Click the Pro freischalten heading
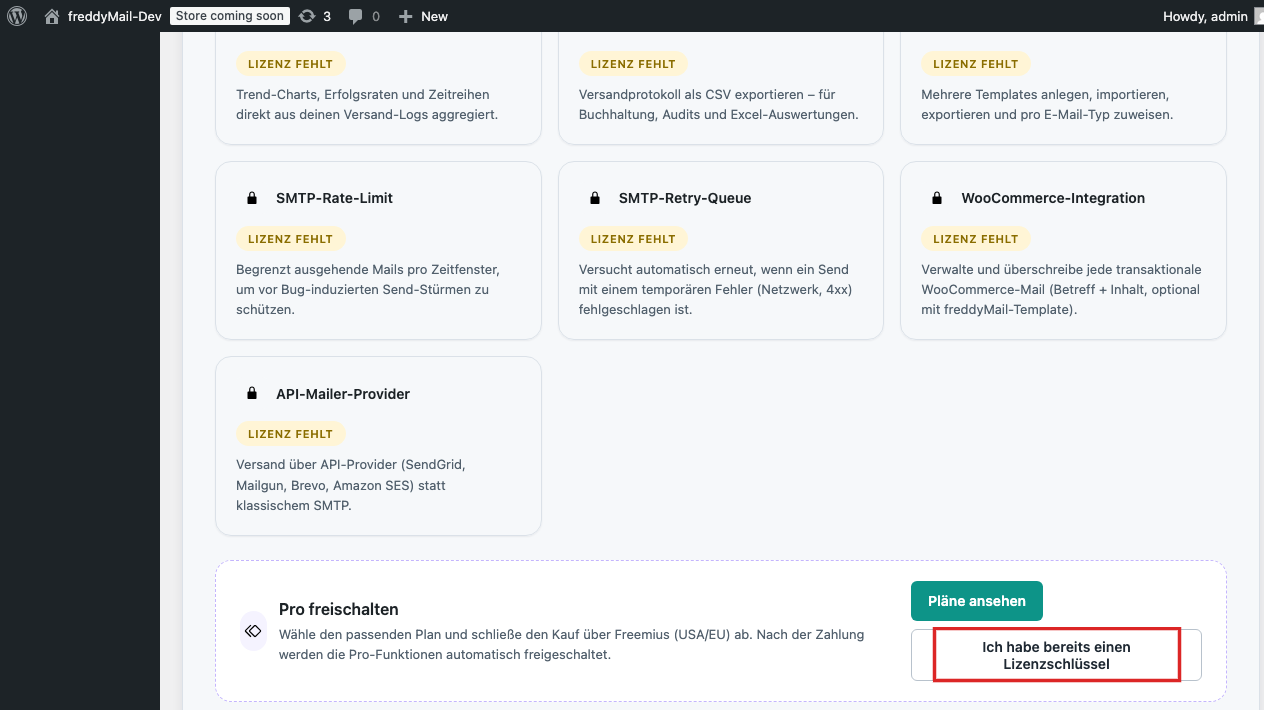Screen dimensions: 1264x710 click(x=339, y=609)
